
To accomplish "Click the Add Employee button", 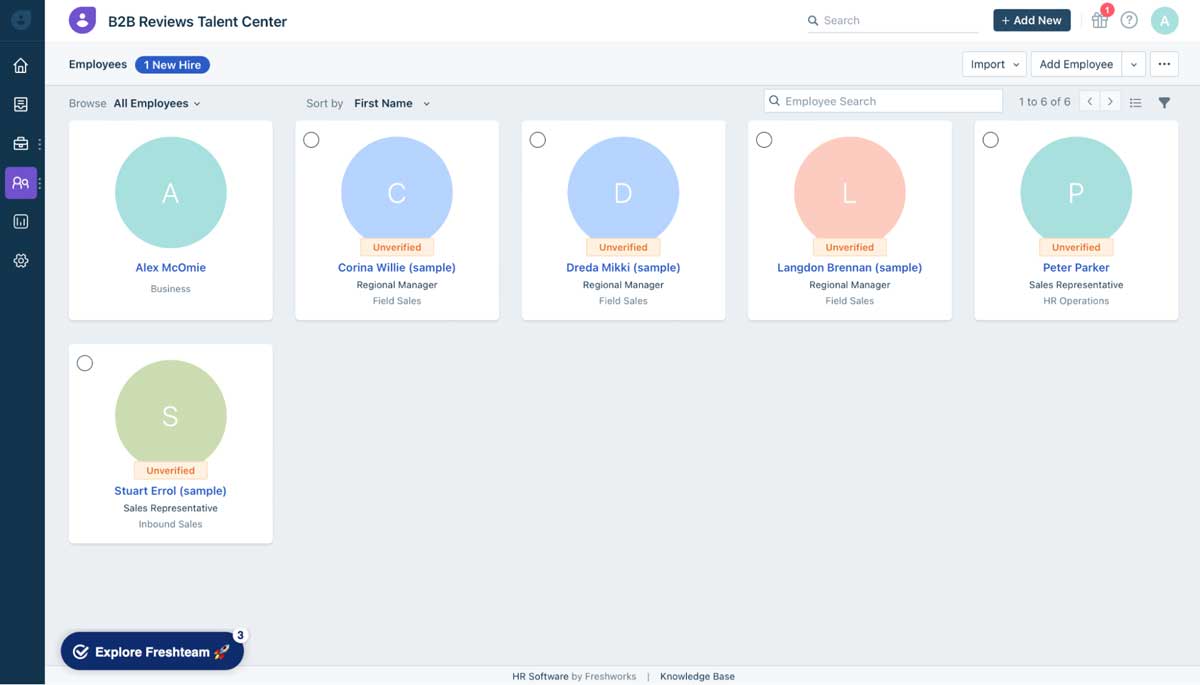I will [1076, 63].
